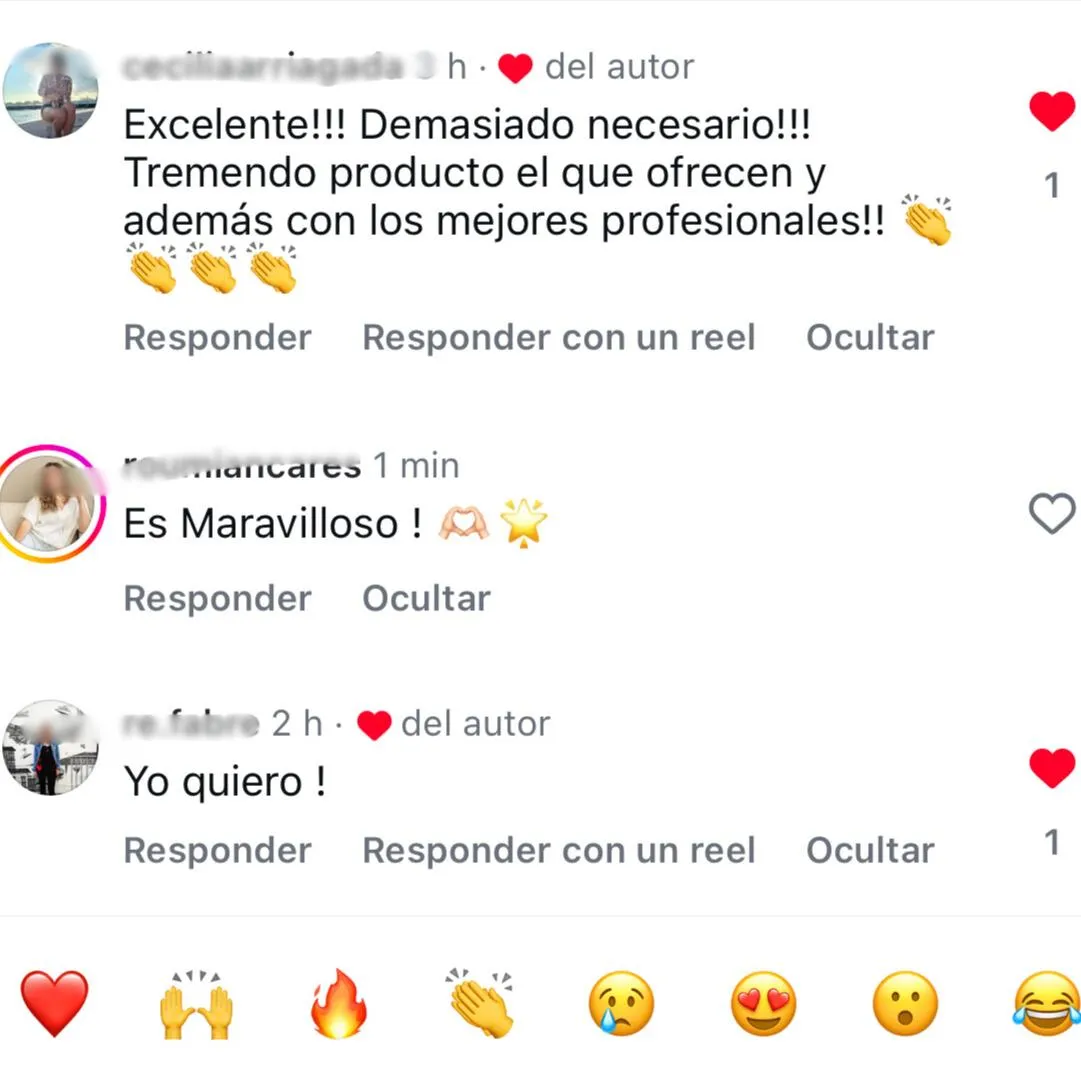1081x1081 pixels.
Task: Tap the heart-eyes emoji reaction
Action: click(763, 1003)
